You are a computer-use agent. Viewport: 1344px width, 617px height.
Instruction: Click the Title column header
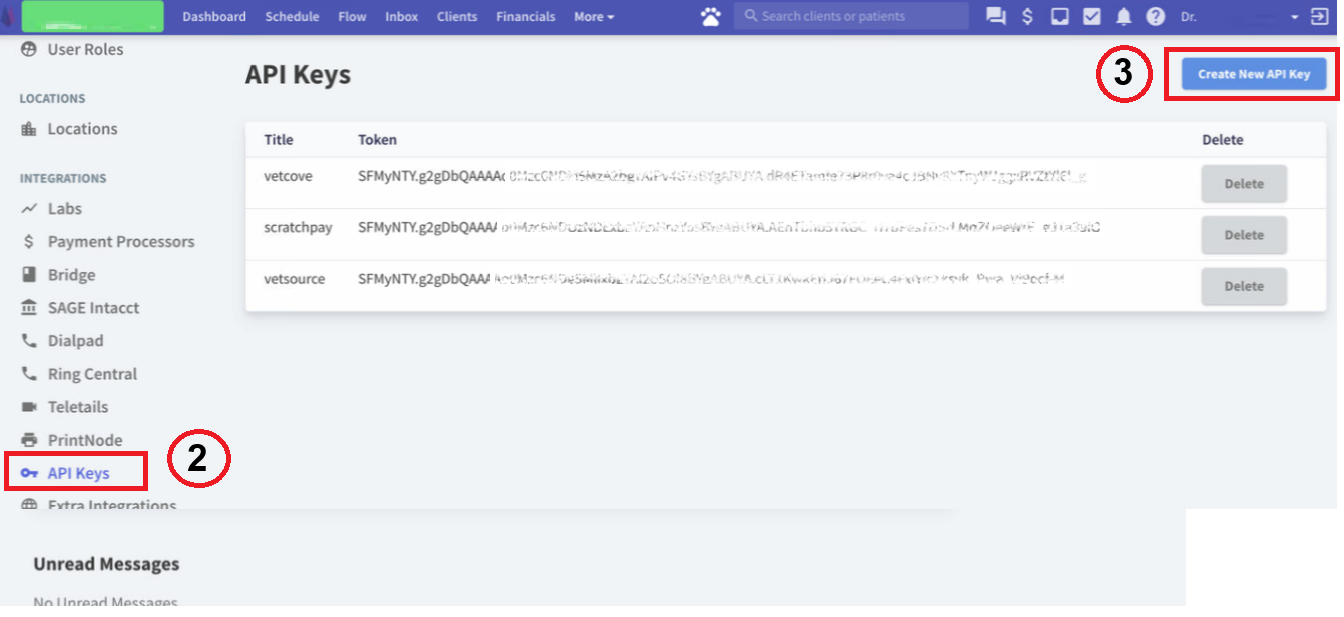279,140
